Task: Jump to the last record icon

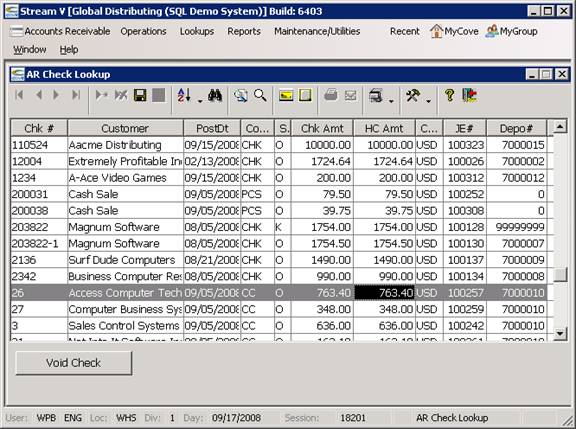Action: pos(76,95)
